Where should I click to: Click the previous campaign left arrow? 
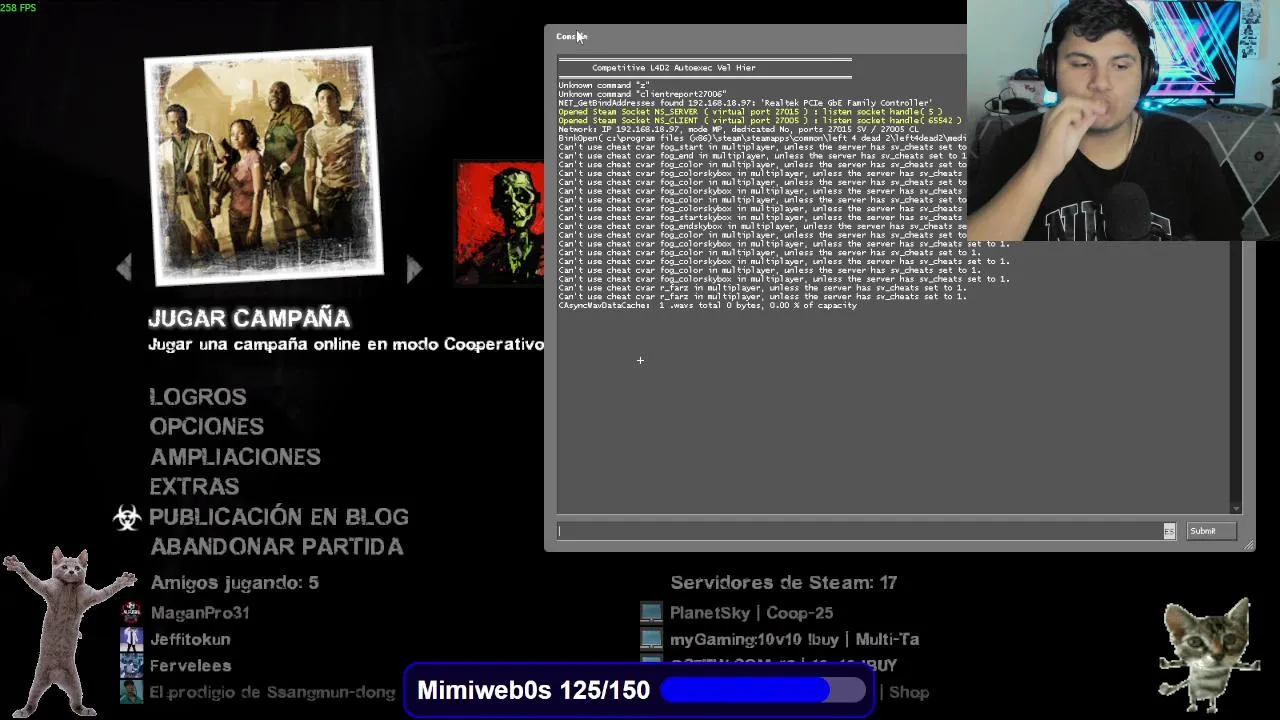tap(124, 268)
